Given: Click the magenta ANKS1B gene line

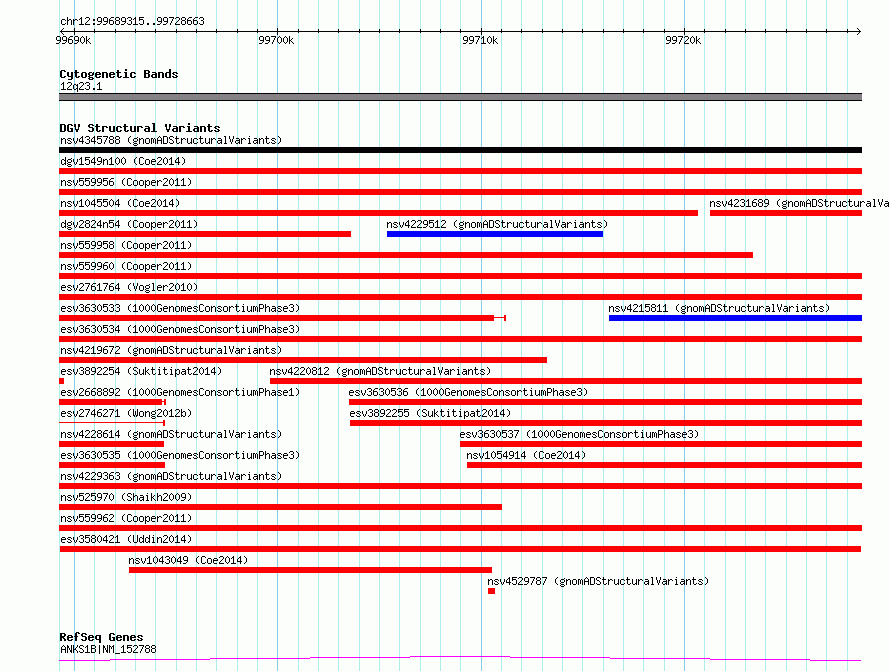Looking at the screenshot, I should [460, 659].
